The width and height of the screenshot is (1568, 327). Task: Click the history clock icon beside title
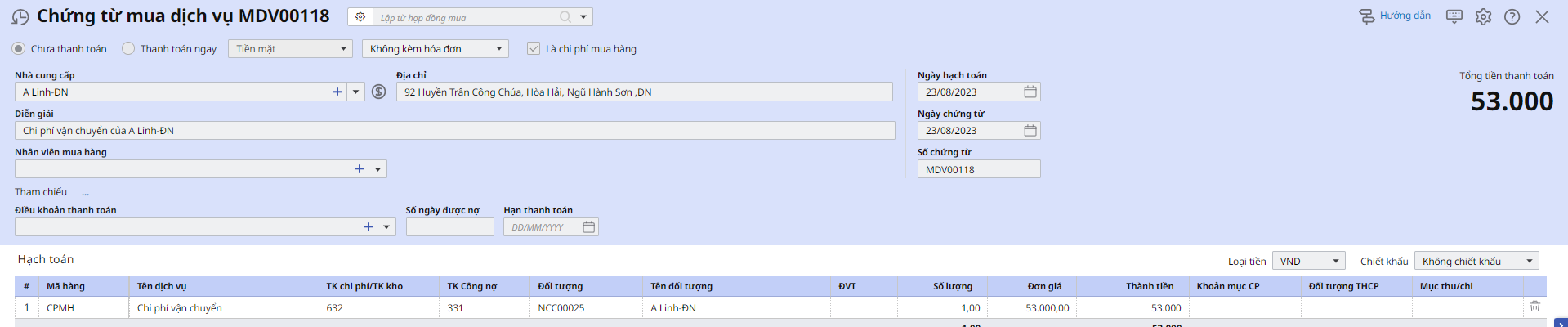[x=20, y=17]
